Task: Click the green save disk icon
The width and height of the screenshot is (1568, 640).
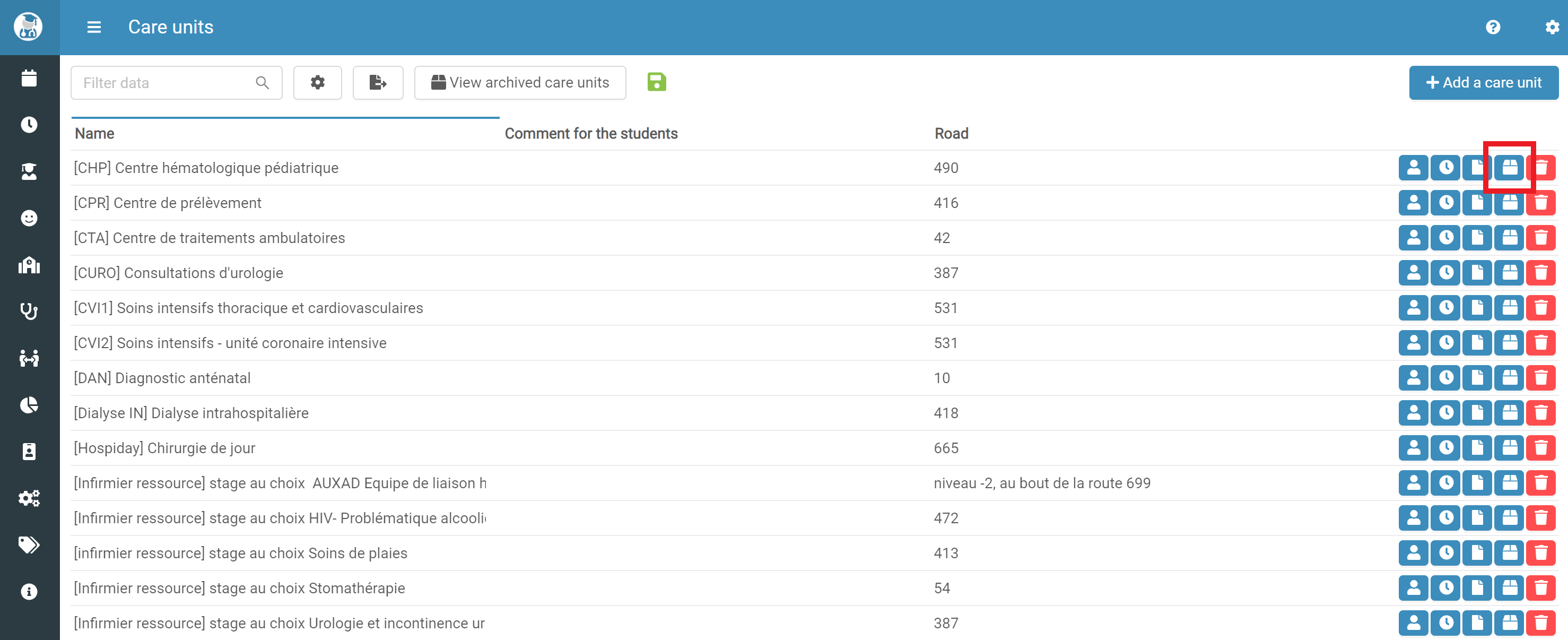Action: pos(656,82)
